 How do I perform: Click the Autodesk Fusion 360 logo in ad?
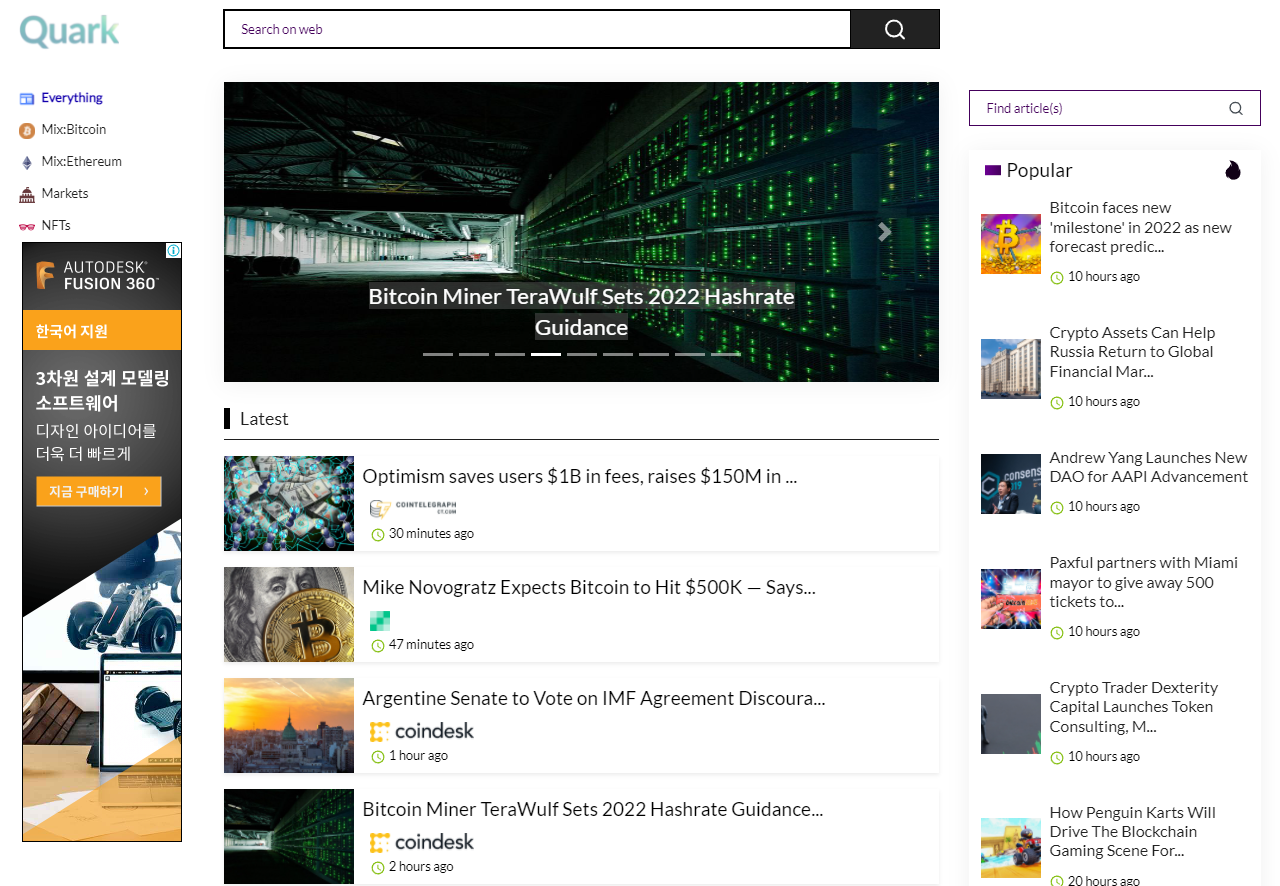(x=97, y=276)
